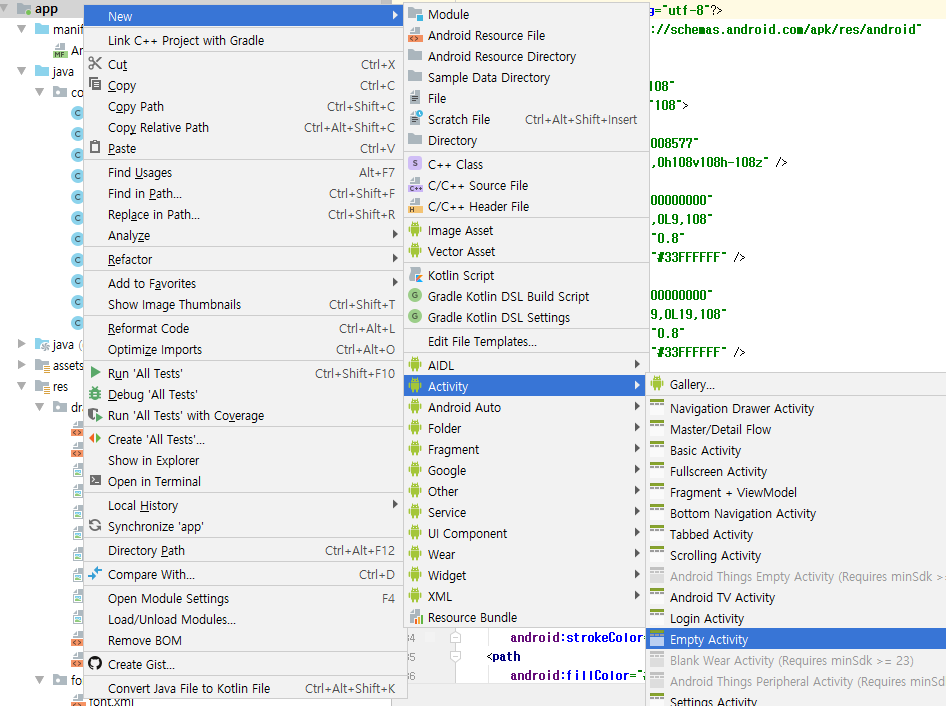The image size is (946, 706).
Task: Click the Synchronize 'app' refresh icon
Action: pos(95,526)
